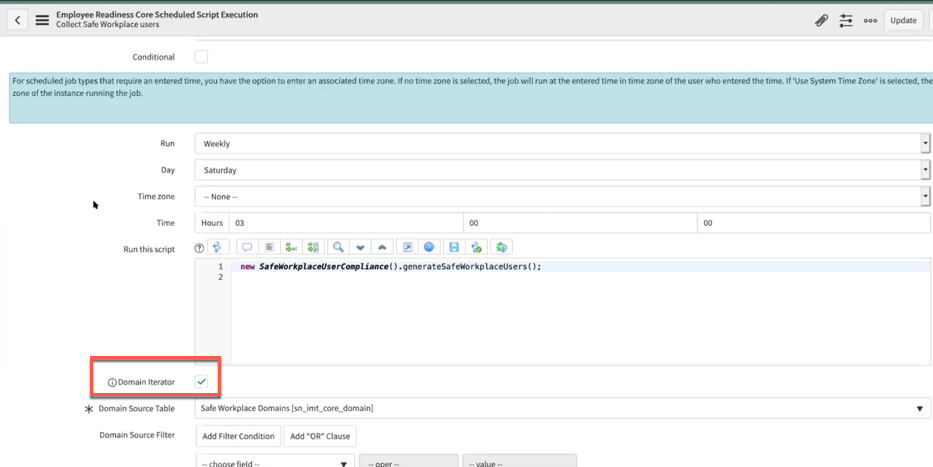Click the blue editor help icon
The height and width of the screenshot is (467, 933).
tap(429, 247)
